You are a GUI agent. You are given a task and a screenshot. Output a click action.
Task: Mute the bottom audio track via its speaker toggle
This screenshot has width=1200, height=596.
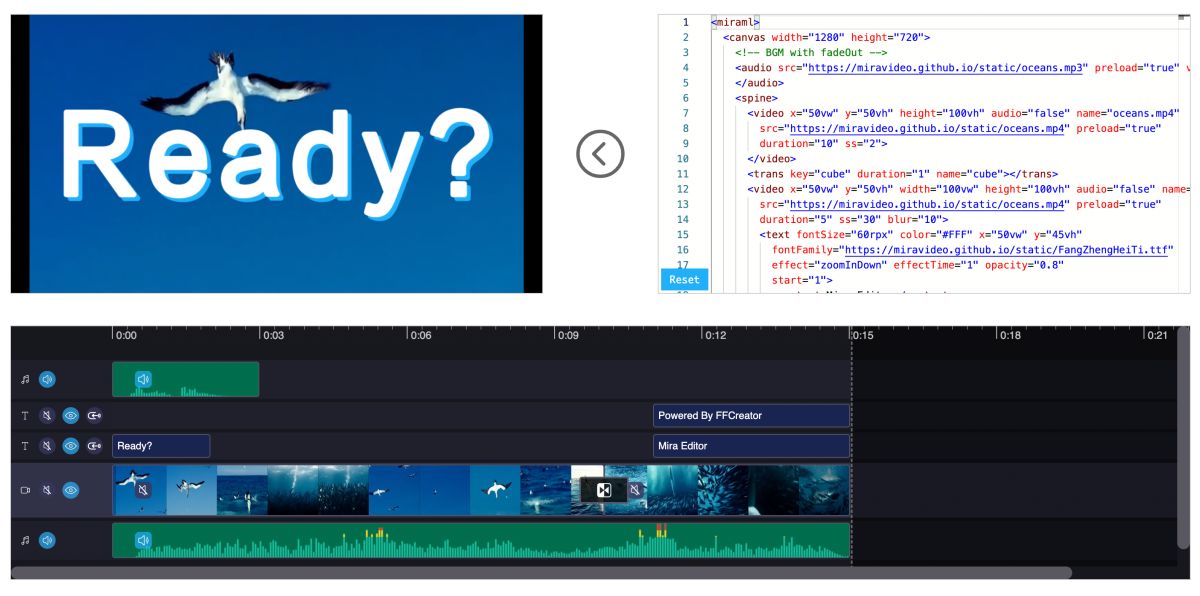(47, 540)
